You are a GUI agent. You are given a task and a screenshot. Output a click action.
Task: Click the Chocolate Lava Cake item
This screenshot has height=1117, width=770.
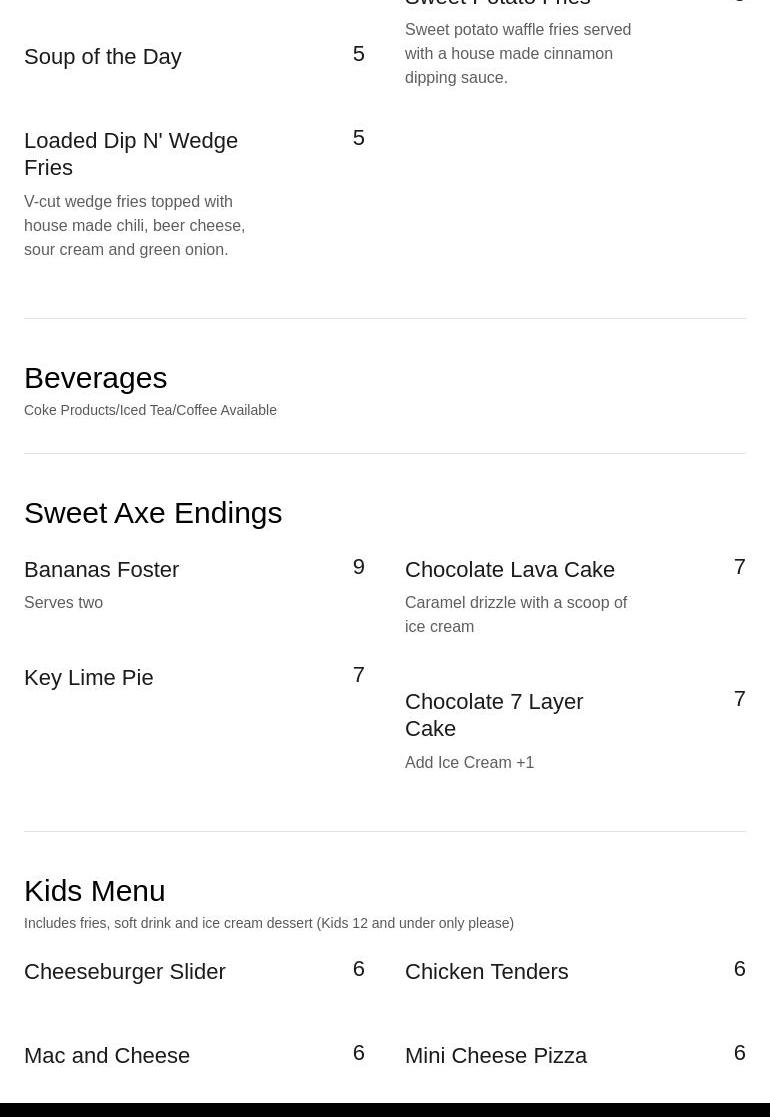tap(509, 570)
